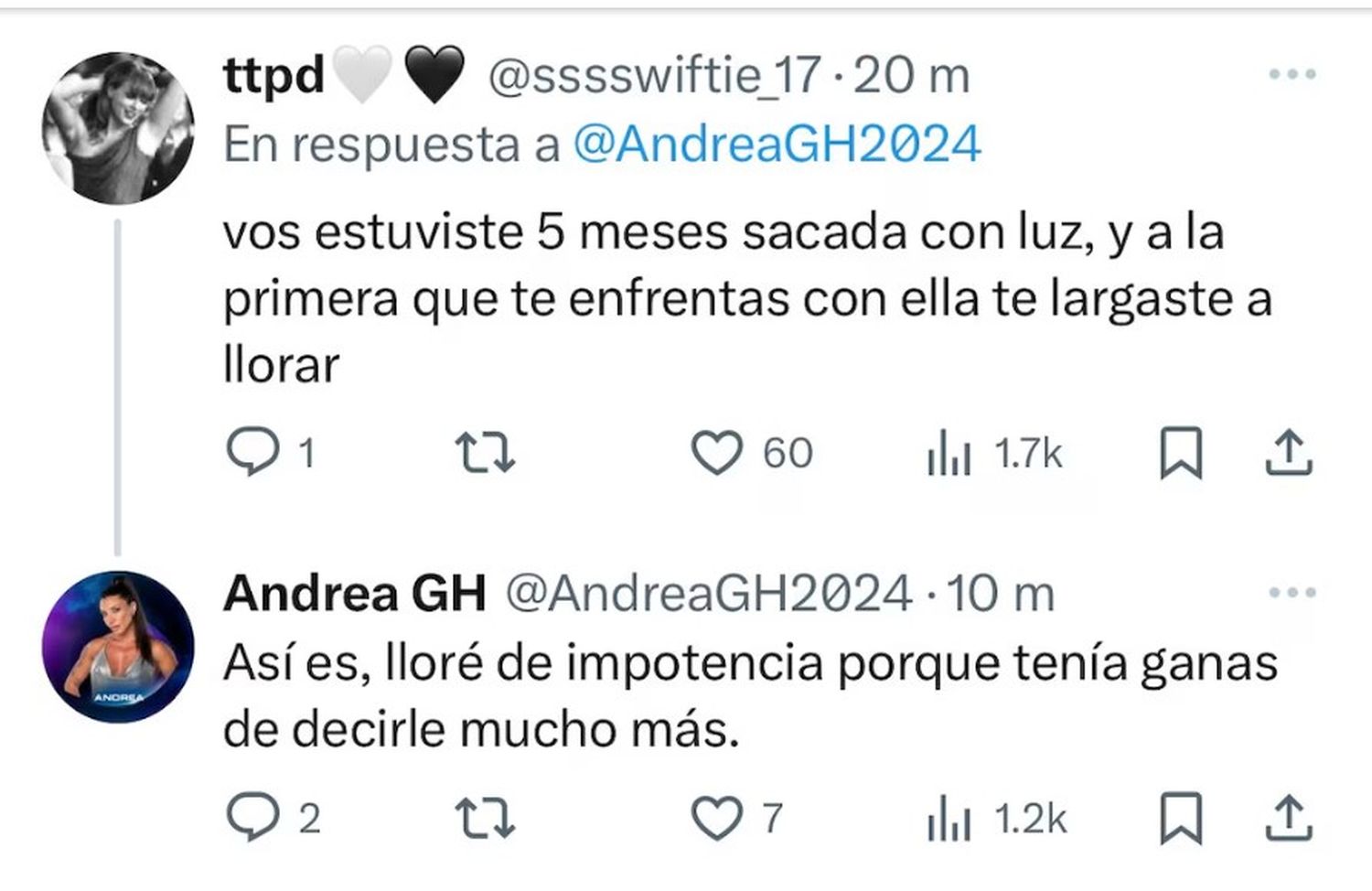Share the ttpd tweet
This screenshot has width=1372, height=891.
[x=1289, y=453]
